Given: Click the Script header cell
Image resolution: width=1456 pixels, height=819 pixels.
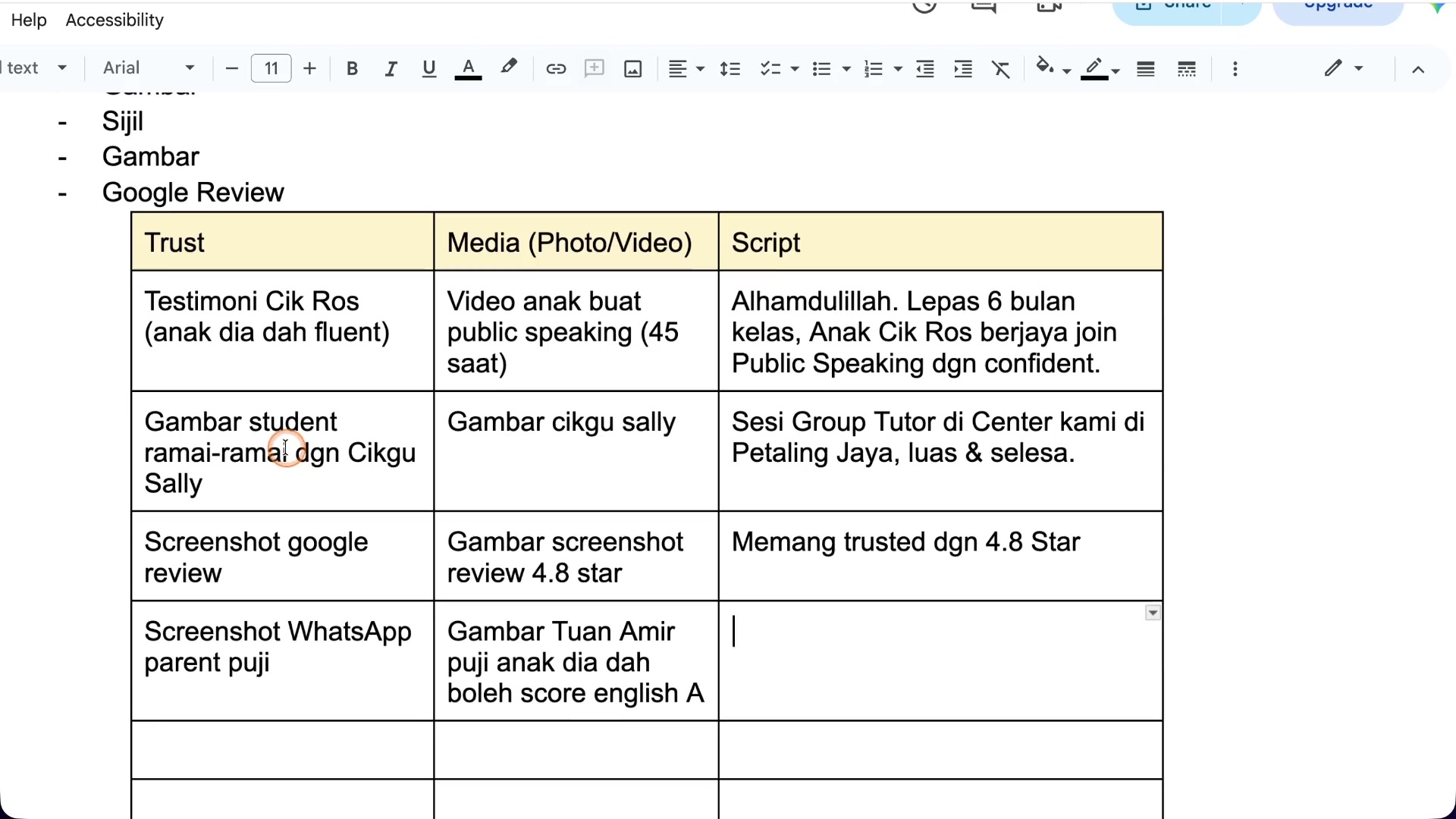Looking at the screenshot, I should click(x=940, y=242).
